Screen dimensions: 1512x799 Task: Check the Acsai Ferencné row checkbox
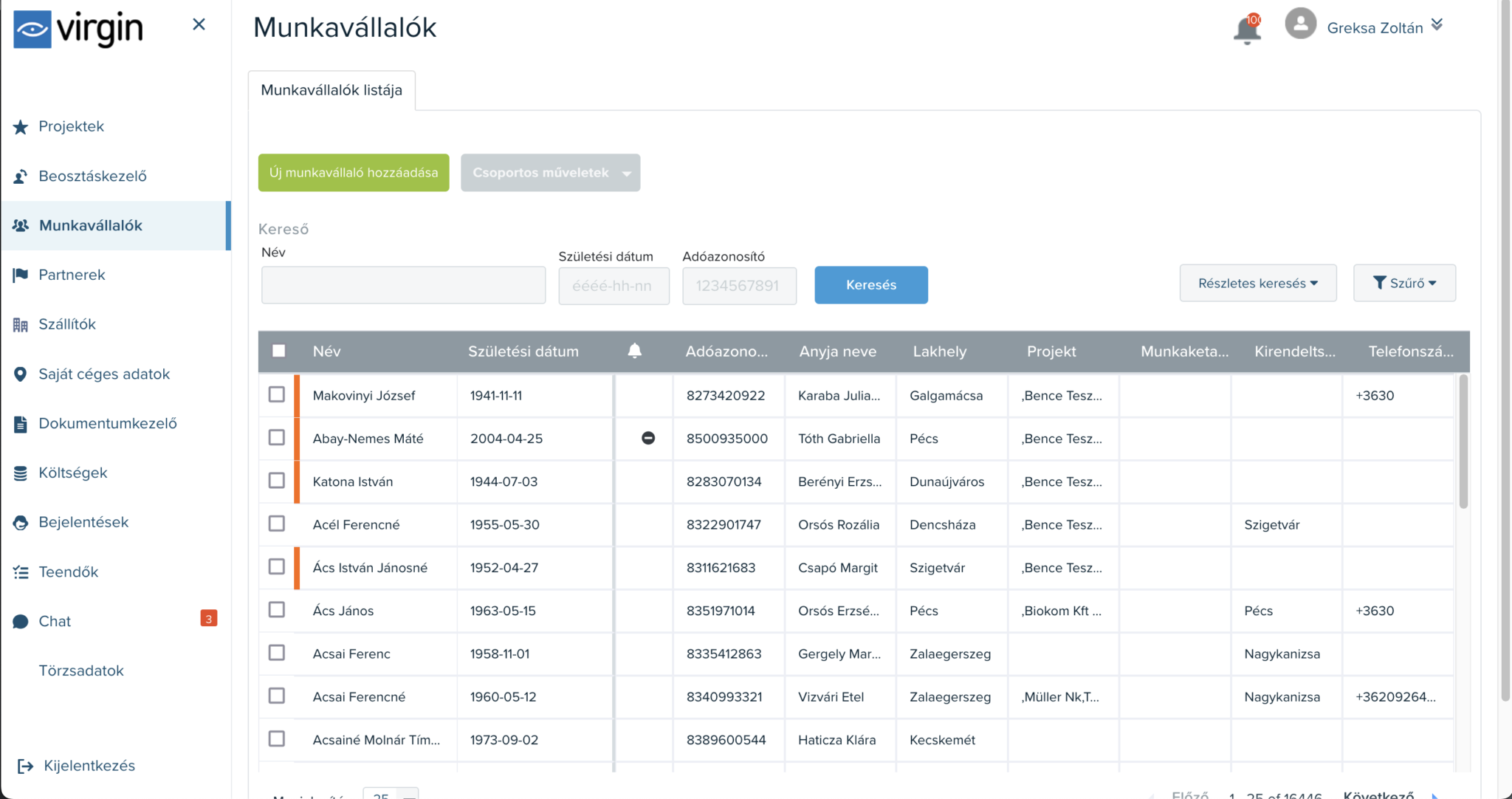[277, 696]
